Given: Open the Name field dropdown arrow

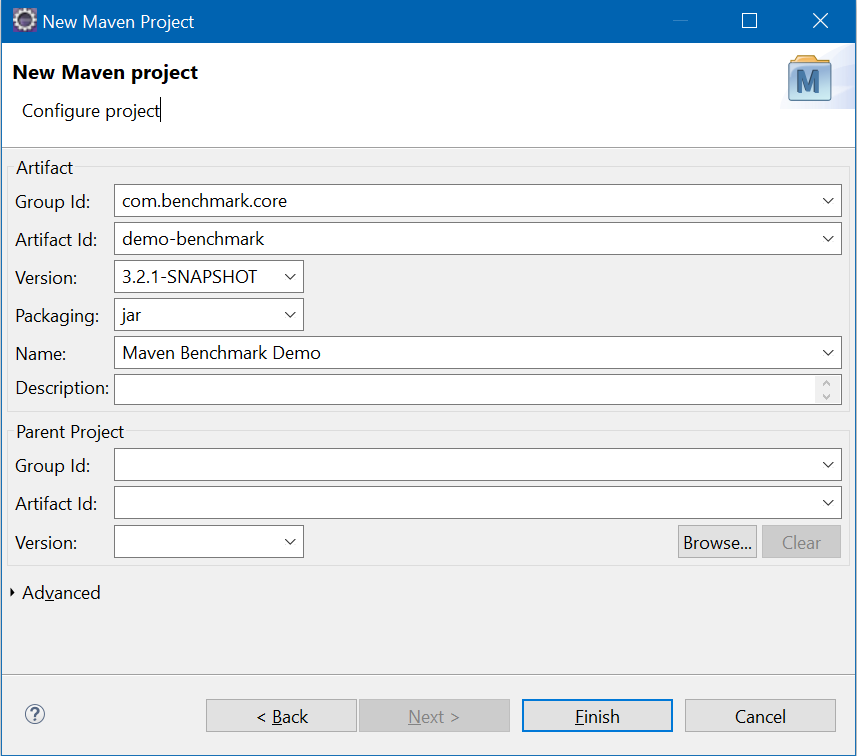Looking at the screenshot, I should point(828,353).
